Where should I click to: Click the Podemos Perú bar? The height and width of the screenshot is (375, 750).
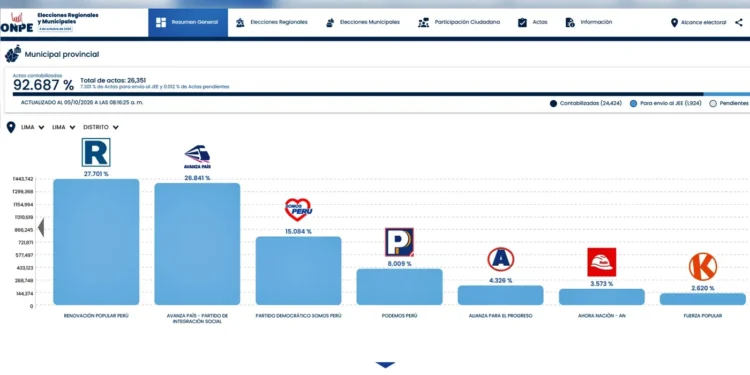pos(399,287)
